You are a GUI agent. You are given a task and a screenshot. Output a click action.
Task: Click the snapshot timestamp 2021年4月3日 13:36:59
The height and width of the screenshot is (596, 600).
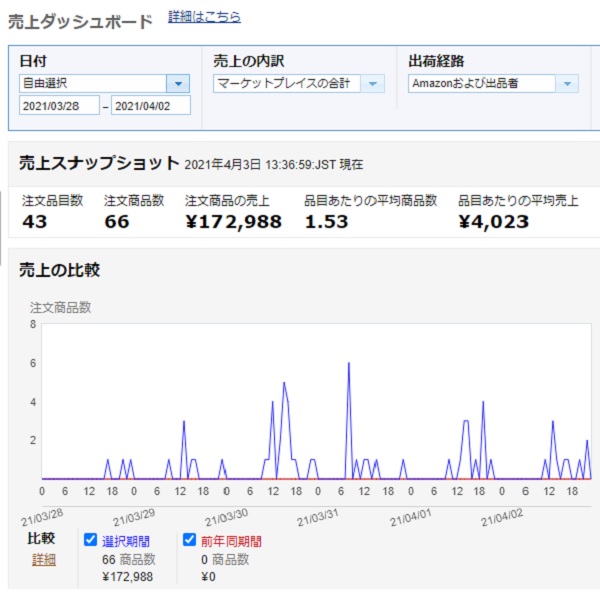point(261,164)
